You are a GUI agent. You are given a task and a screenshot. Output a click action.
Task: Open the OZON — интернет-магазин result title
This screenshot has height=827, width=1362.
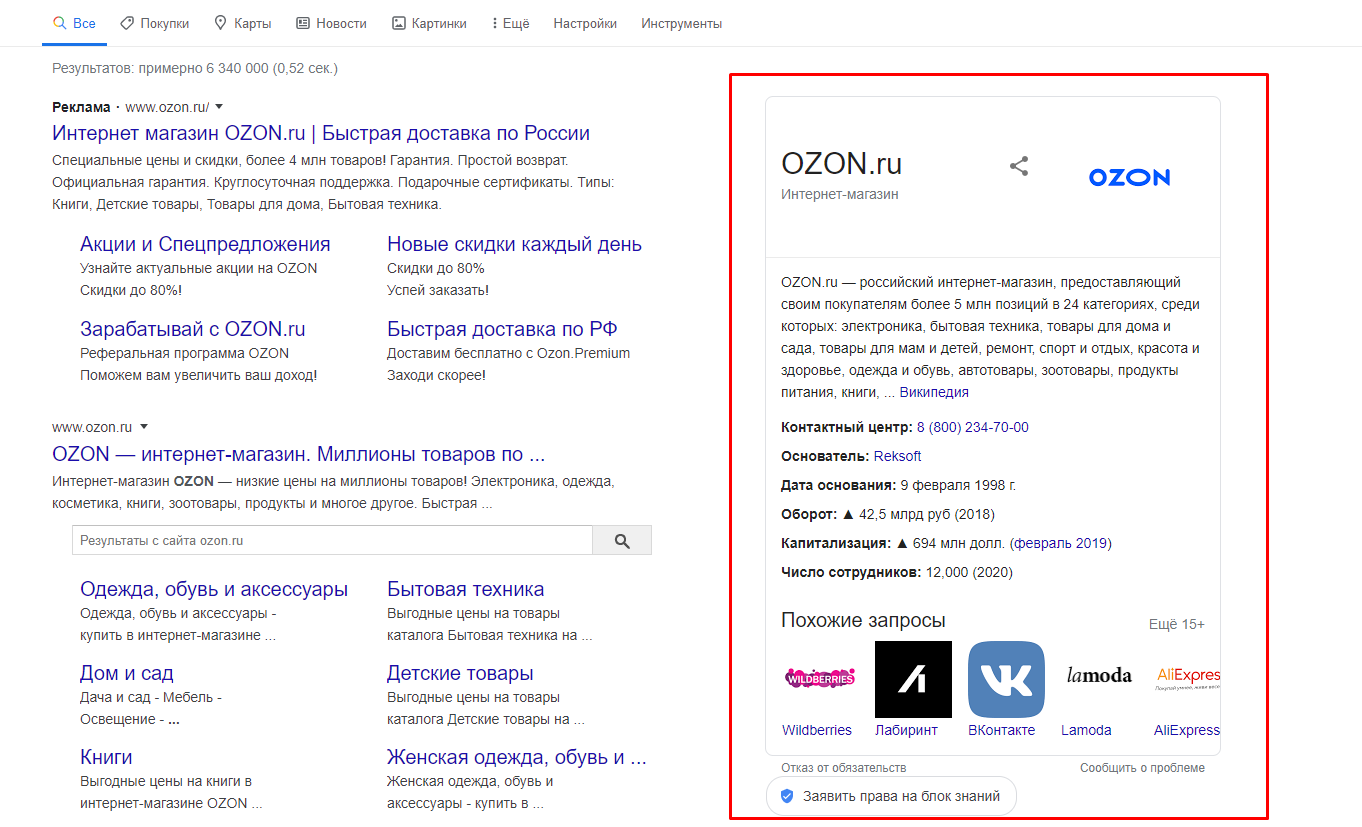pyautogui.click(x=298, y=455)
